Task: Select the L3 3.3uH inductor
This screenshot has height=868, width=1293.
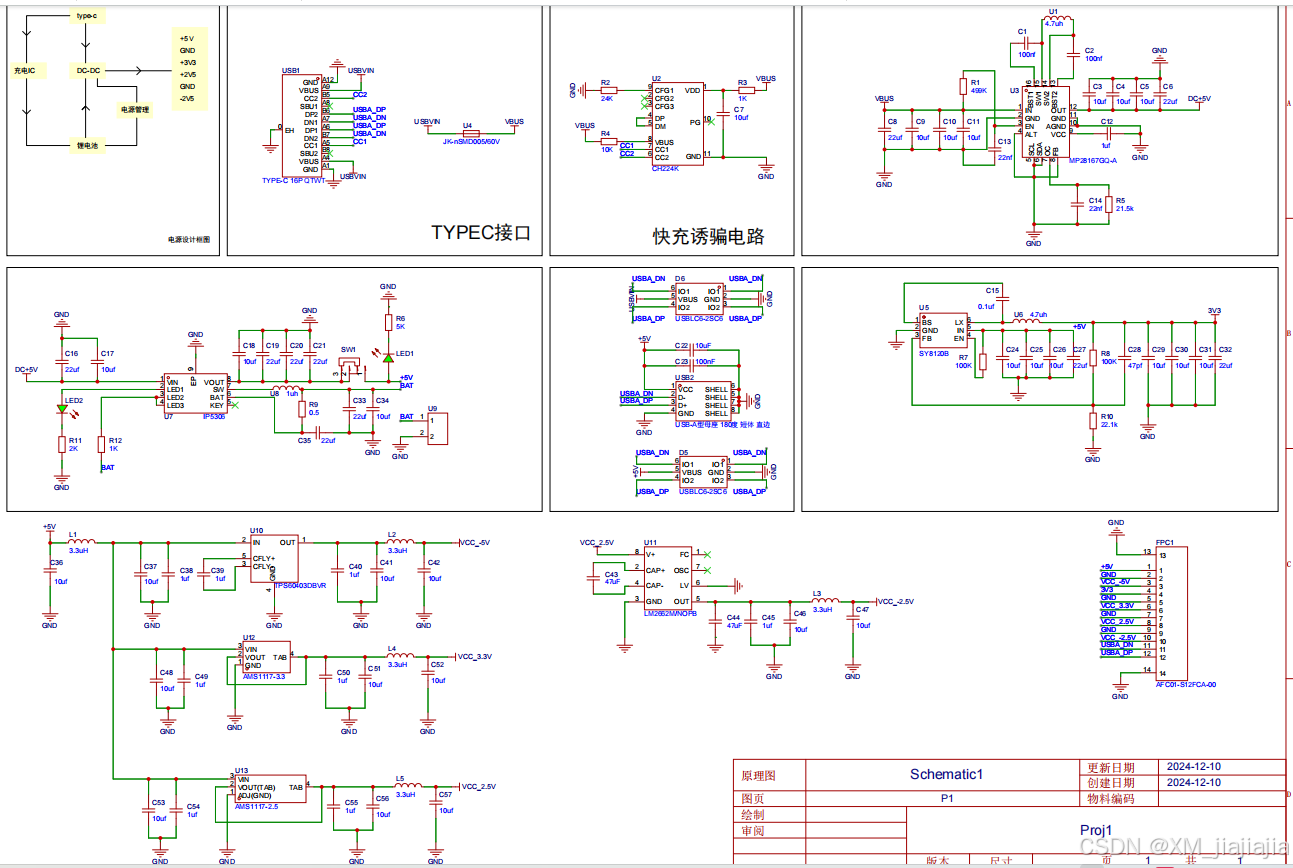Action: point(824,601)
